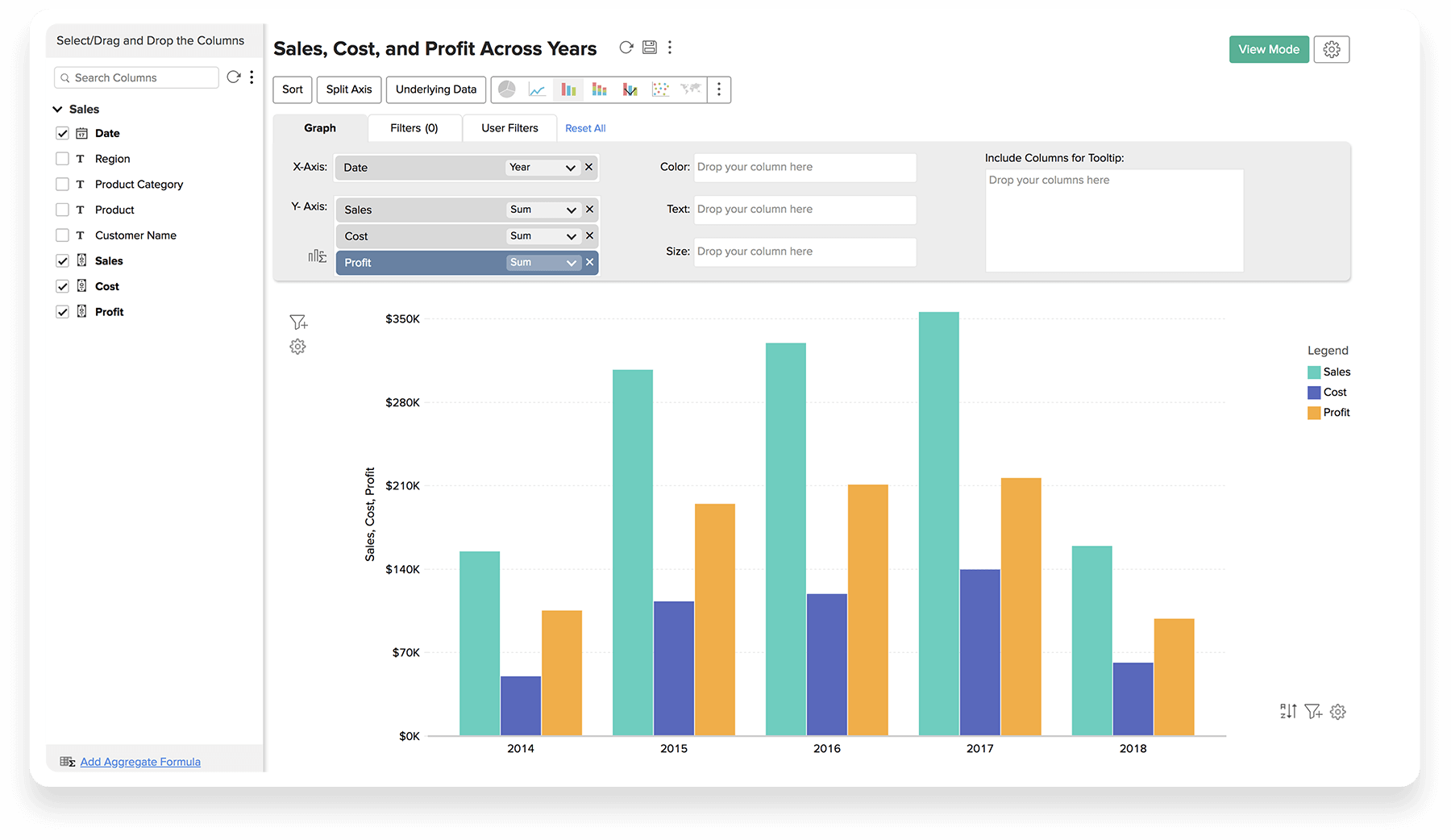Screen dimensions: 1451x840
Task: Switch to the line chart type
Action: pos(537,89)
